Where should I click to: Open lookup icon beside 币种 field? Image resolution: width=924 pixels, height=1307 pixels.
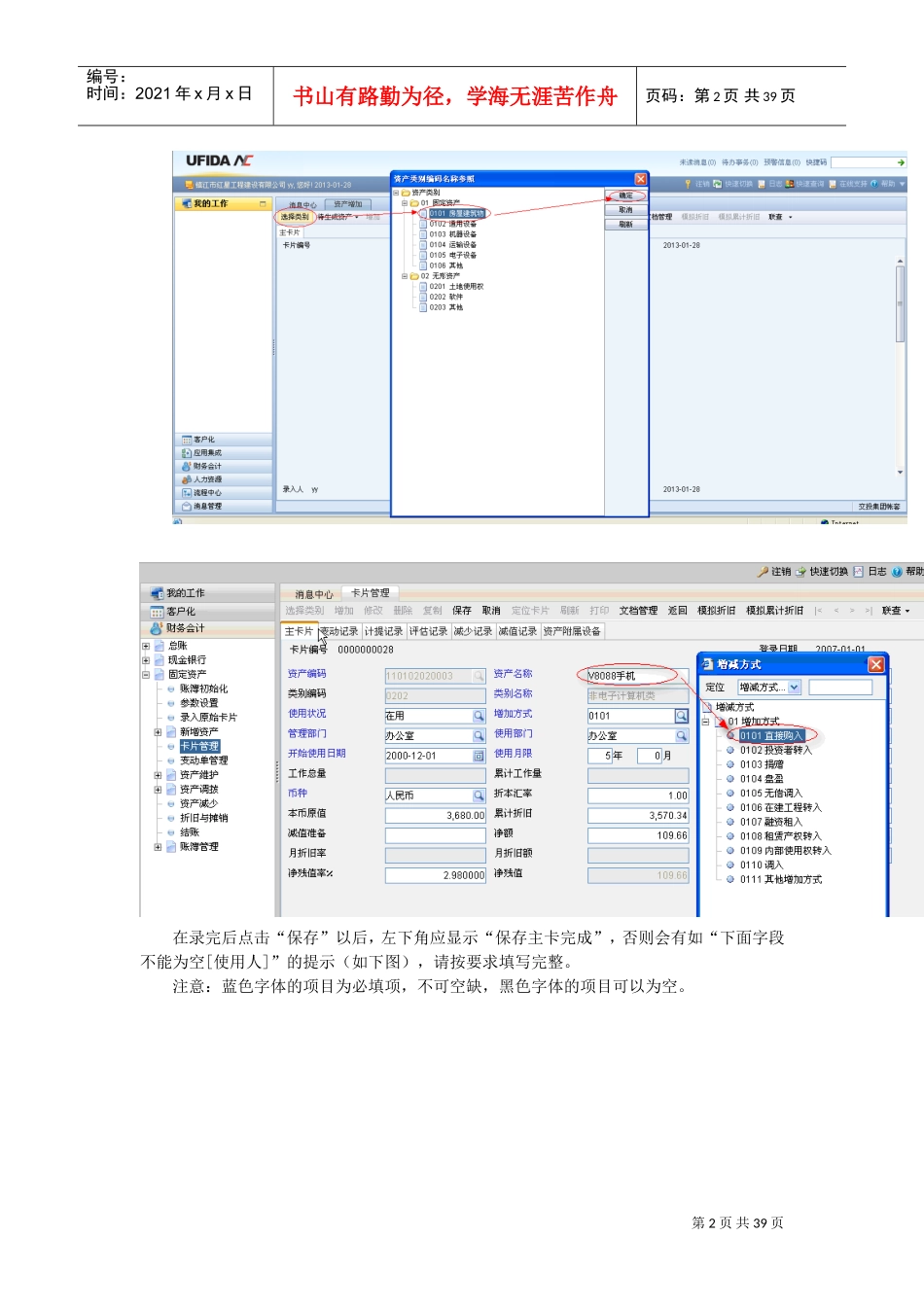479,795
